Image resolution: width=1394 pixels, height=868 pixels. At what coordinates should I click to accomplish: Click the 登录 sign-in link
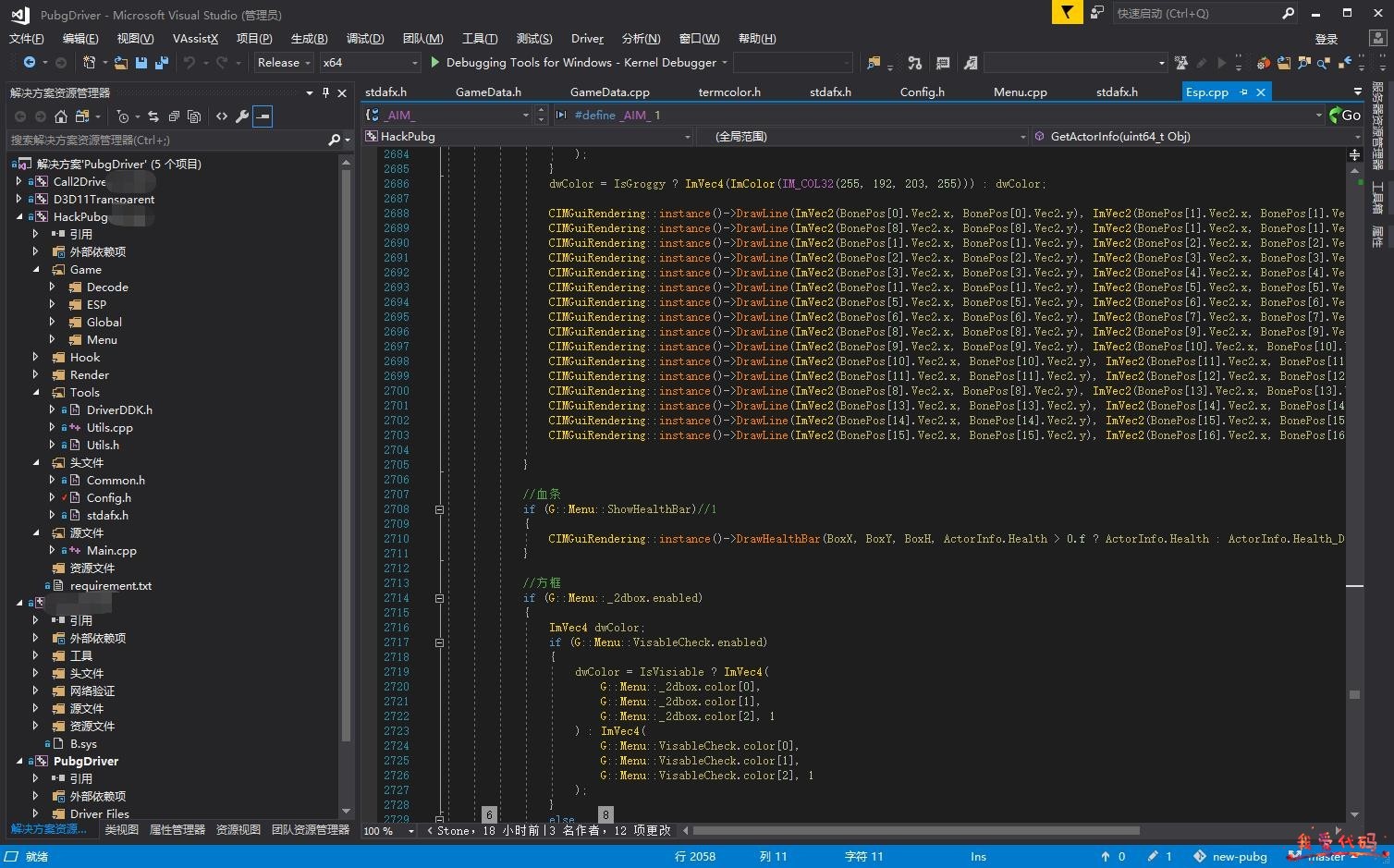coord(1327,38)
